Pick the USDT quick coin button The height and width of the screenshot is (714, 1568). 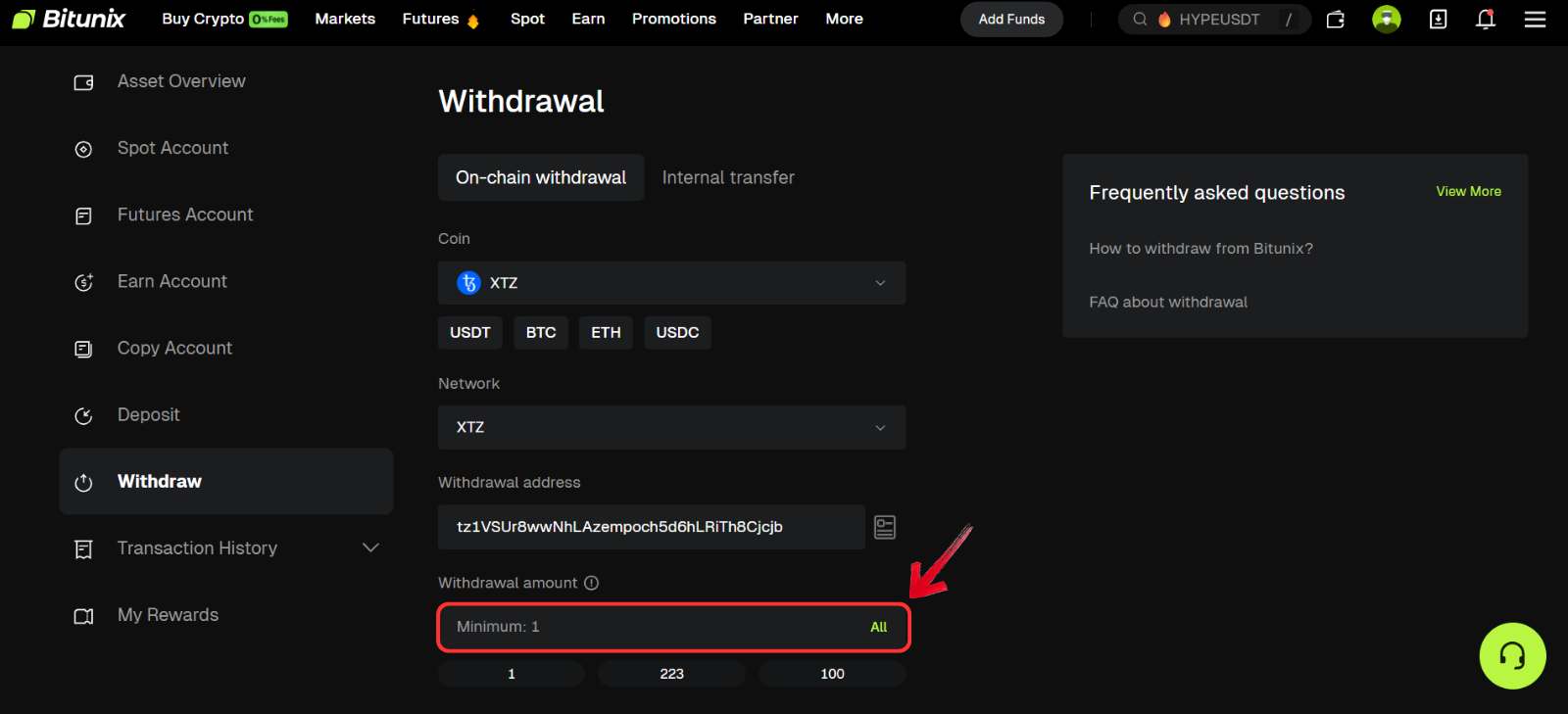(x=470, y=332)
